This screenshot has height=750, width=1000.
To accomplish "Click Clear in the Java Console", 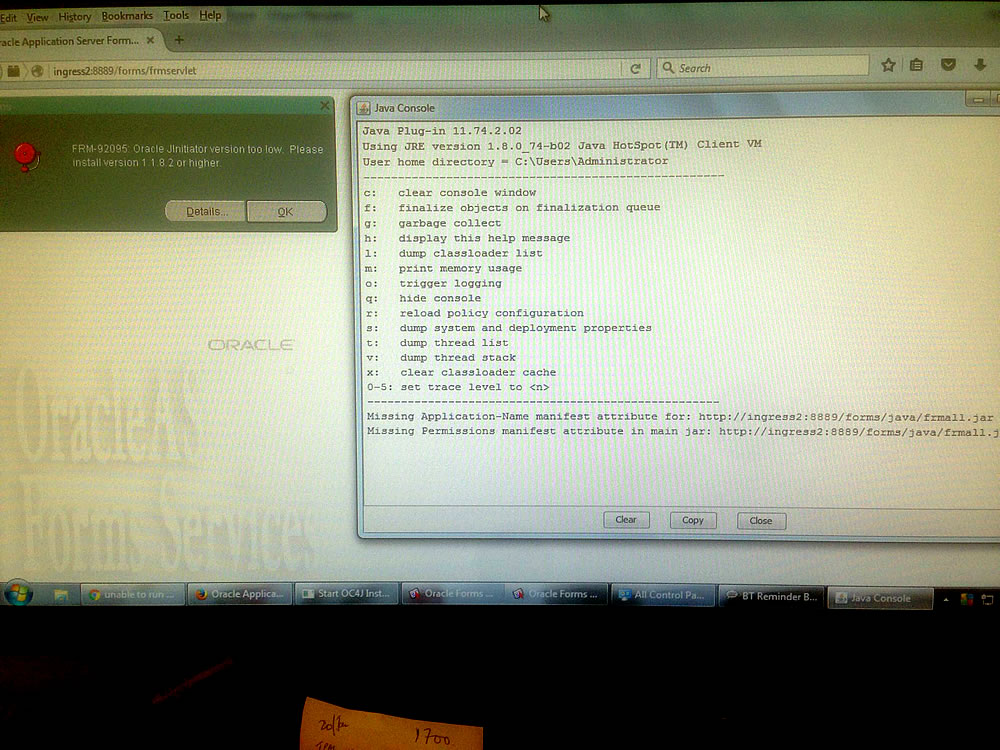I will click(x=626, y=520).
